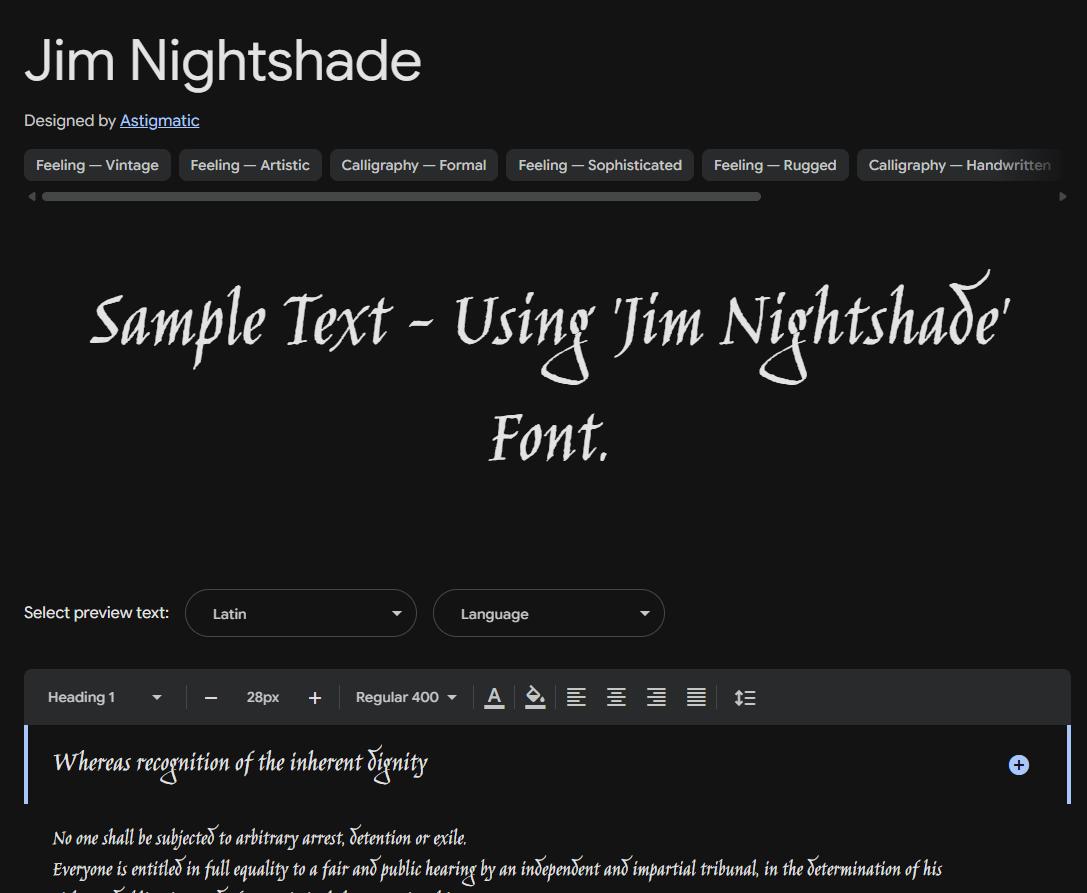Viewport: 1087px width, 893px height.
Task: Click the tag list scroll left arrow
Action: point(32,197)
